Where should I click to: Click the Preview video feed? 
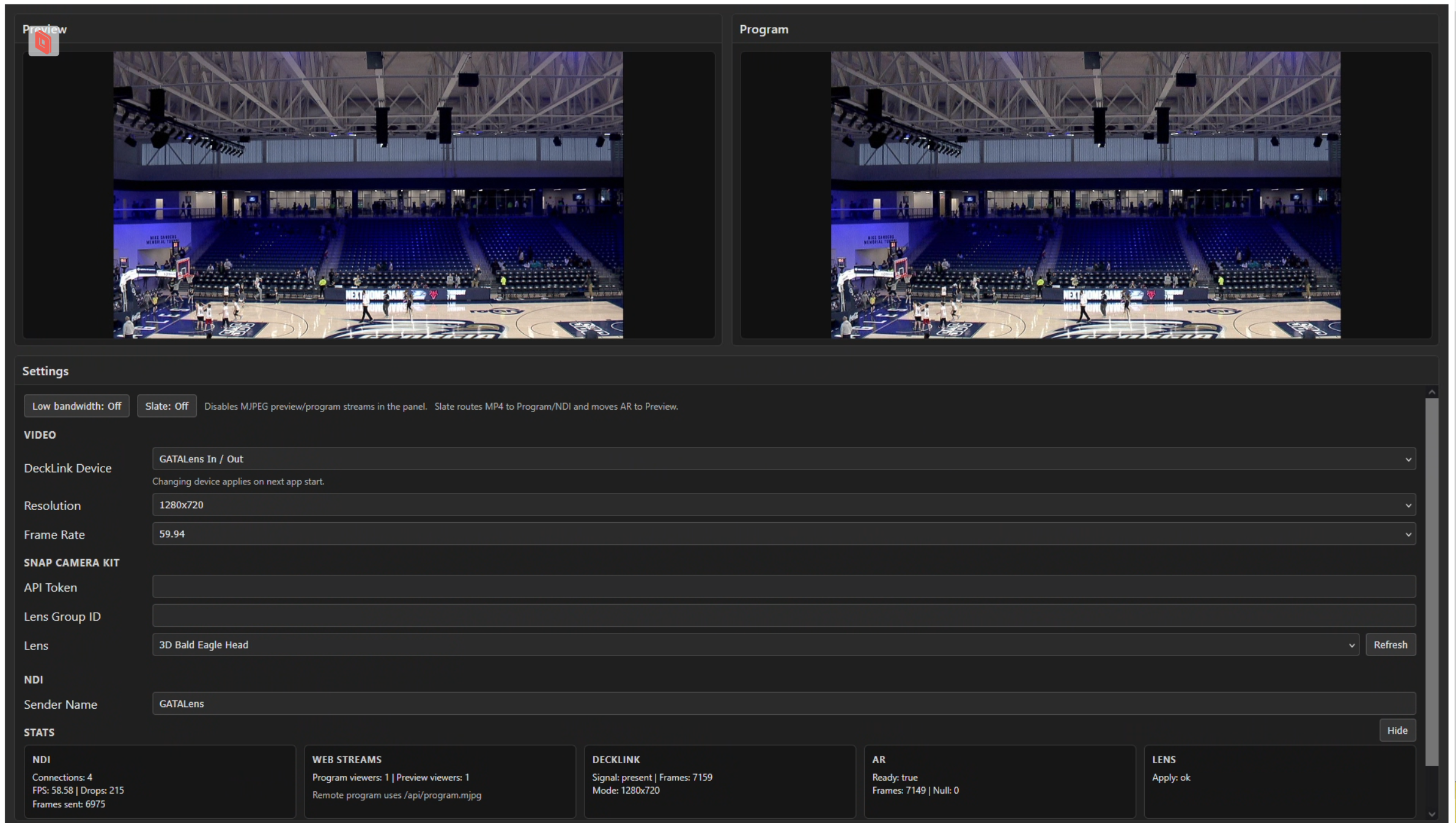[368, 194]
